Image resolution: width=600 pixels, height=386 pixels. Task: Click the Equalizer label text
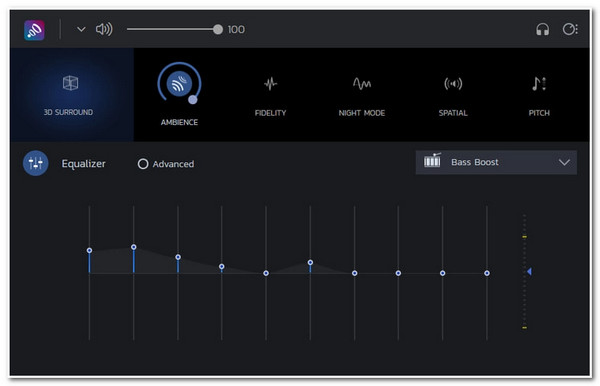[83, 164]
